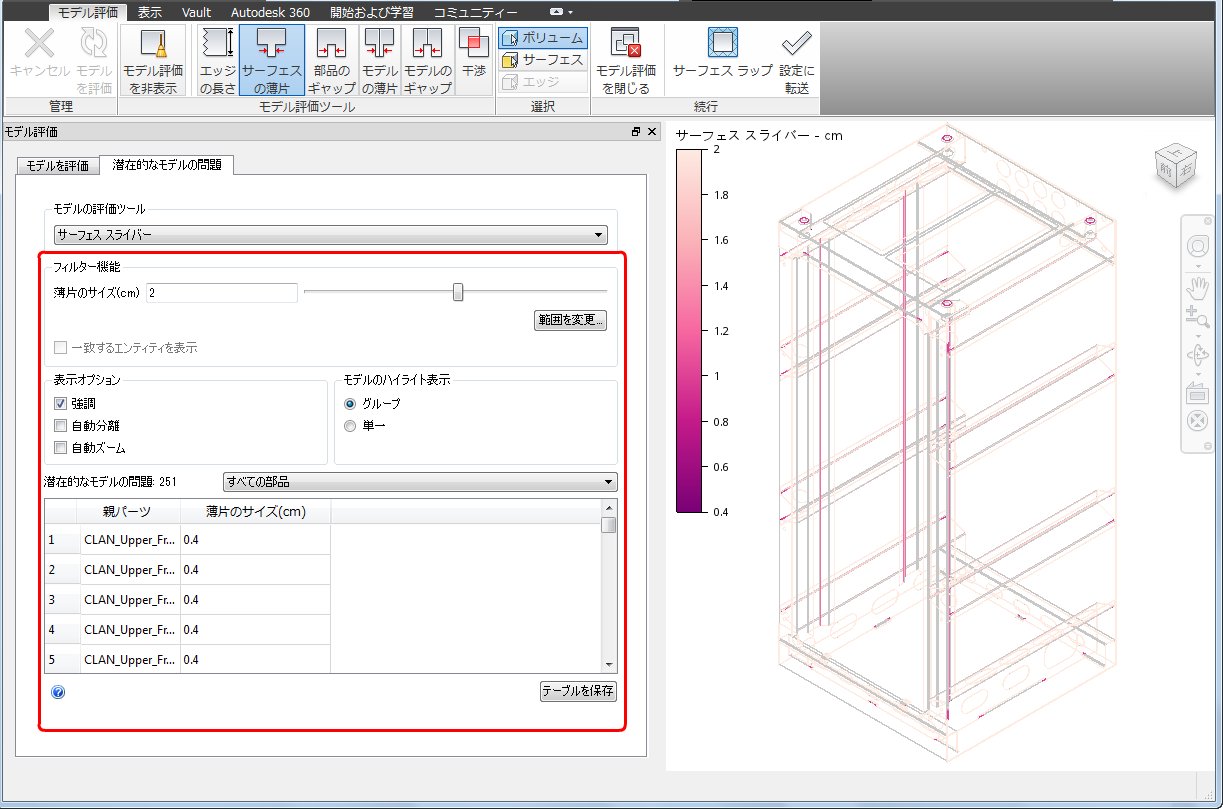
Task: Choose ボリューム selection mode
Action: 543,38
